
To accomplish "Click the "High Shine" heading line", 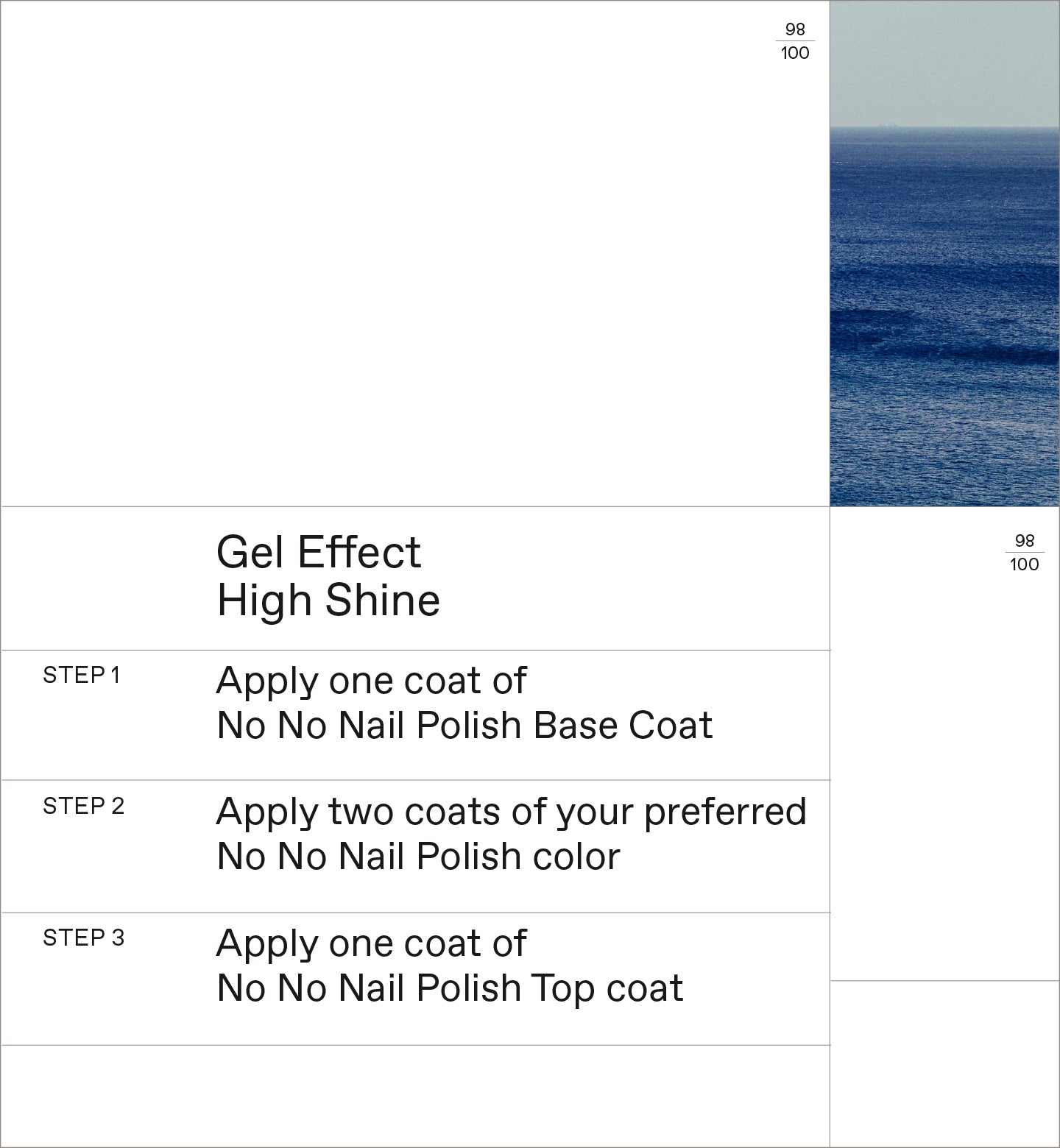I will pos(328,600).
